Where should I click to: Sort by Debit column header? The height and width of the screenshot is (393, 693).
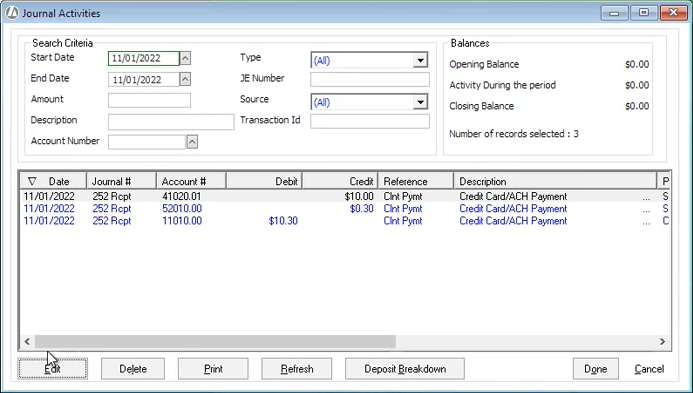tap(264, 181)
